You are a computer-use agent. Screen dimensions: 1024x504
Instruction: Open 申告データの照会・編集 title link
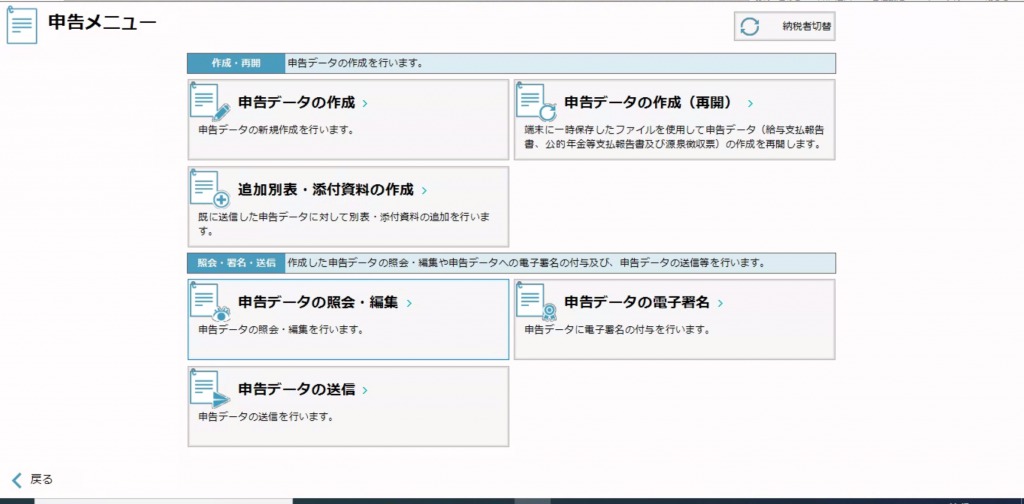point(317,302)
